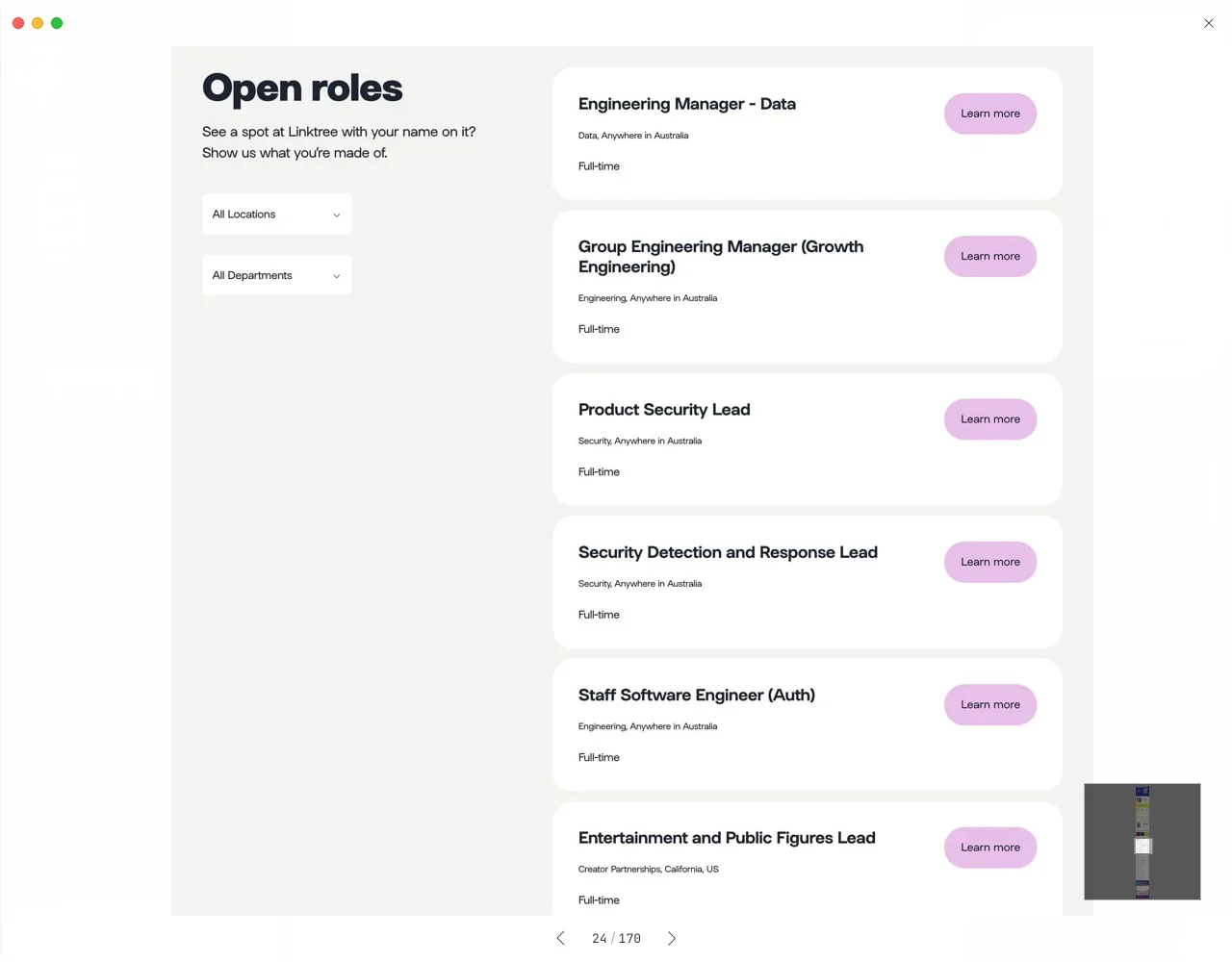Click the 24 / 170 page counter
This screenshot has height=962, width=1232.
click(616, 938)
